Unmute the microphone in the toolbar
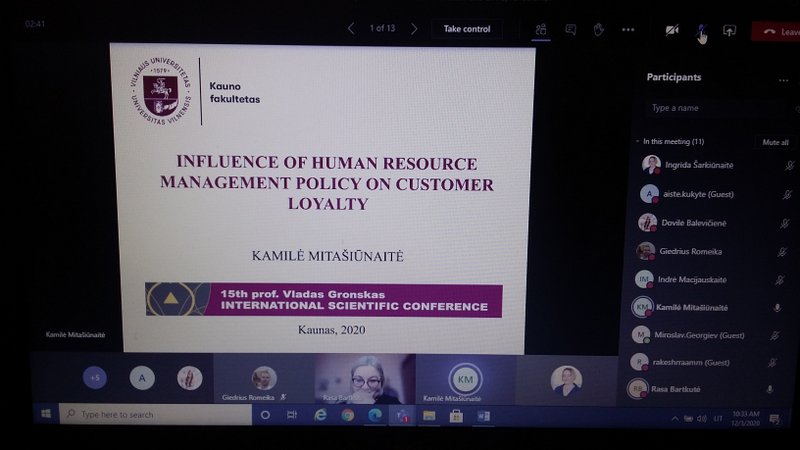 701,31
